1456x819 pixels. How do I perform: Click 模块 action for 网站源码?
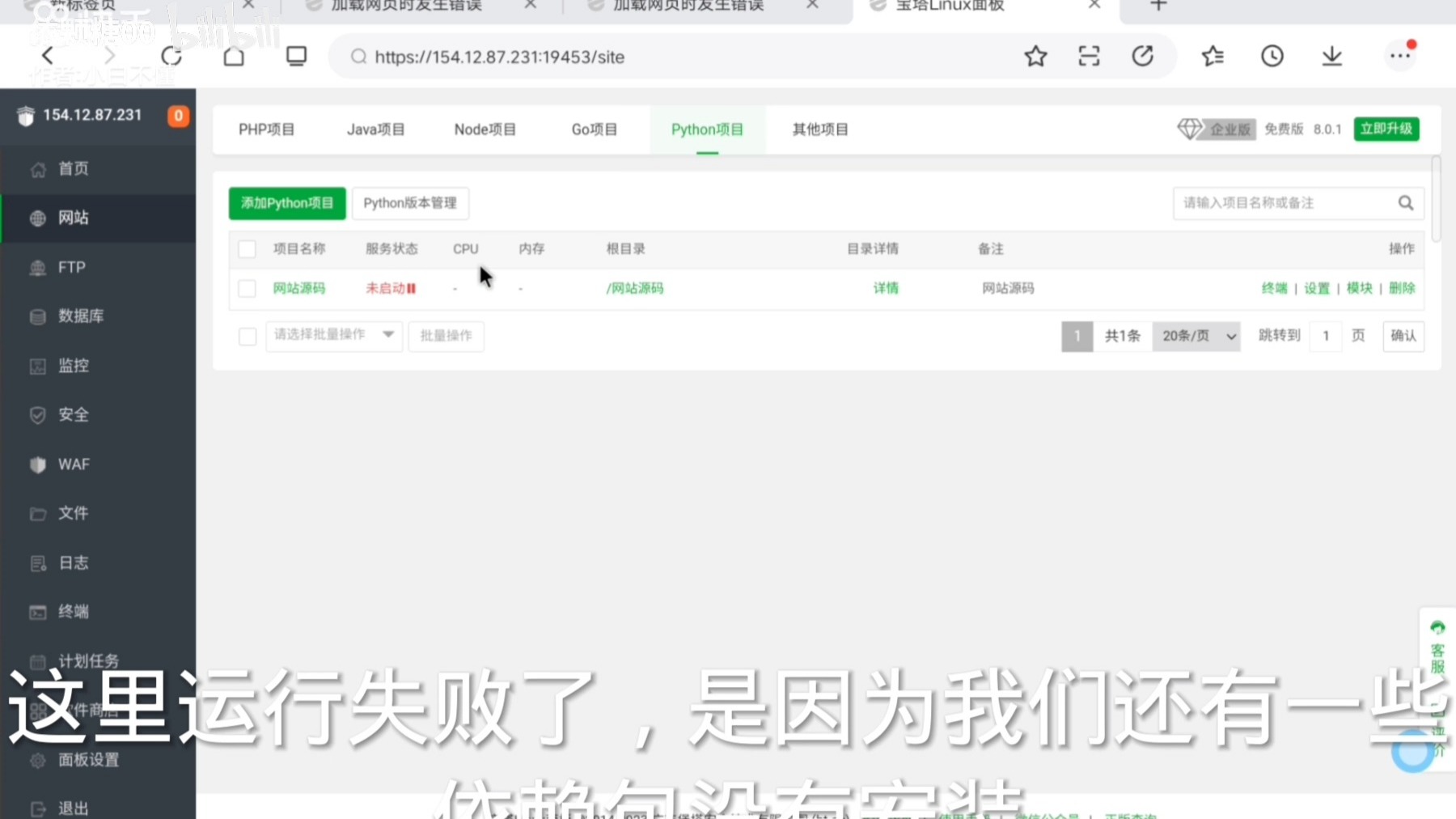tap(1359, 288)
